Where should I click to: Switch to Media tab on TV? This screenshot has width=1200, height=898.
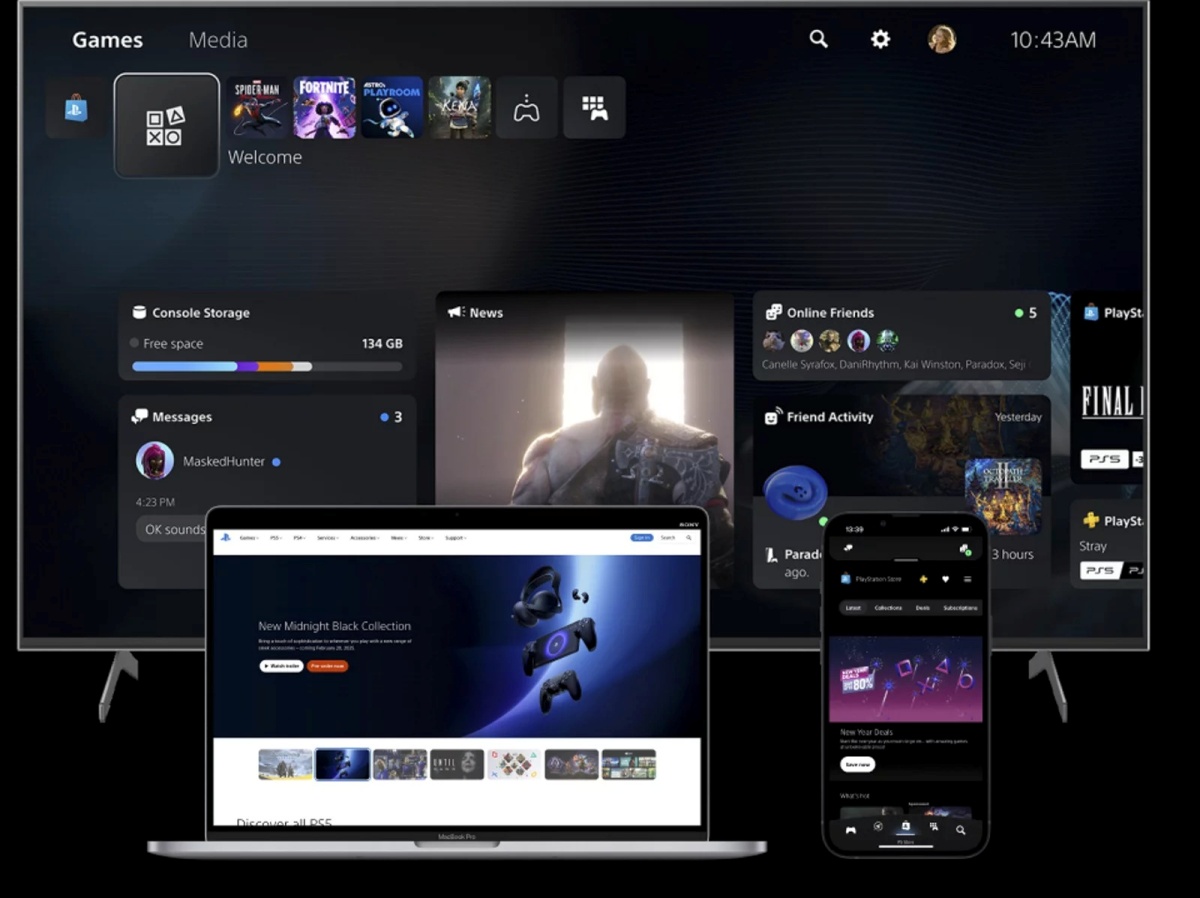(218, 40)
